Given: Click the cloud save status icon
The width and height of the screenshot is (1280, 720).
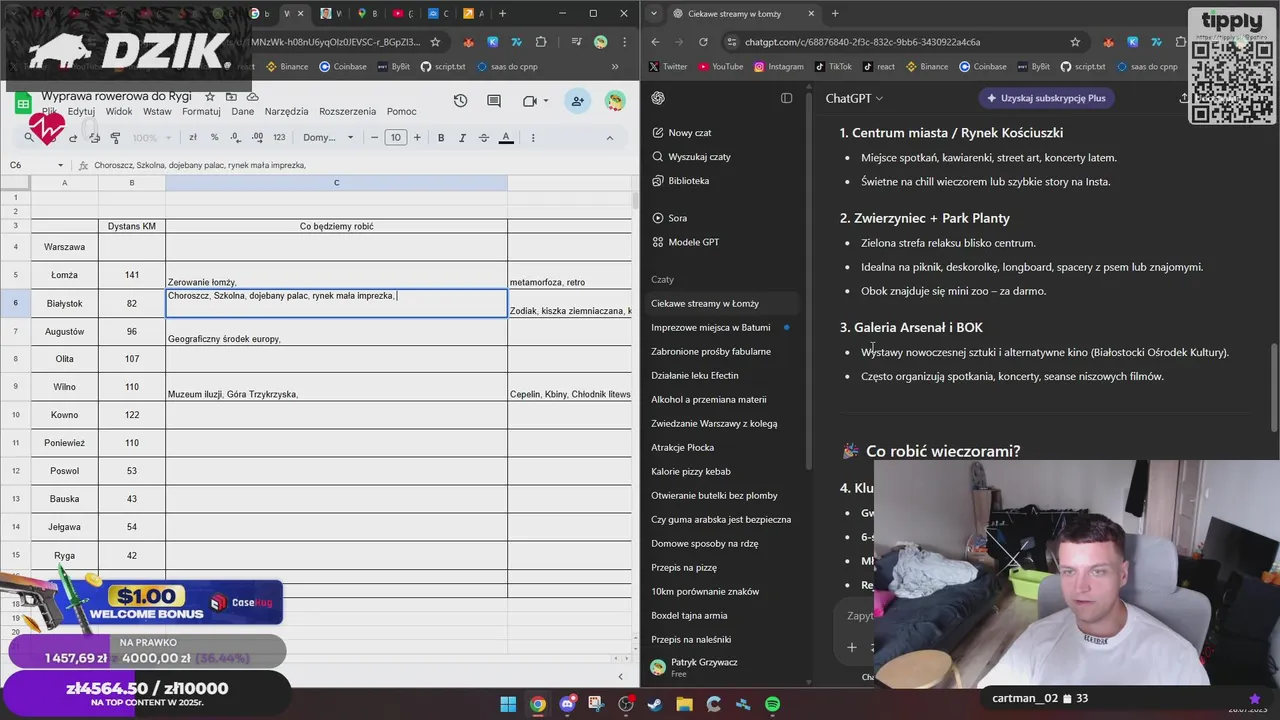Looking at the screenshot, I should 252,96.
